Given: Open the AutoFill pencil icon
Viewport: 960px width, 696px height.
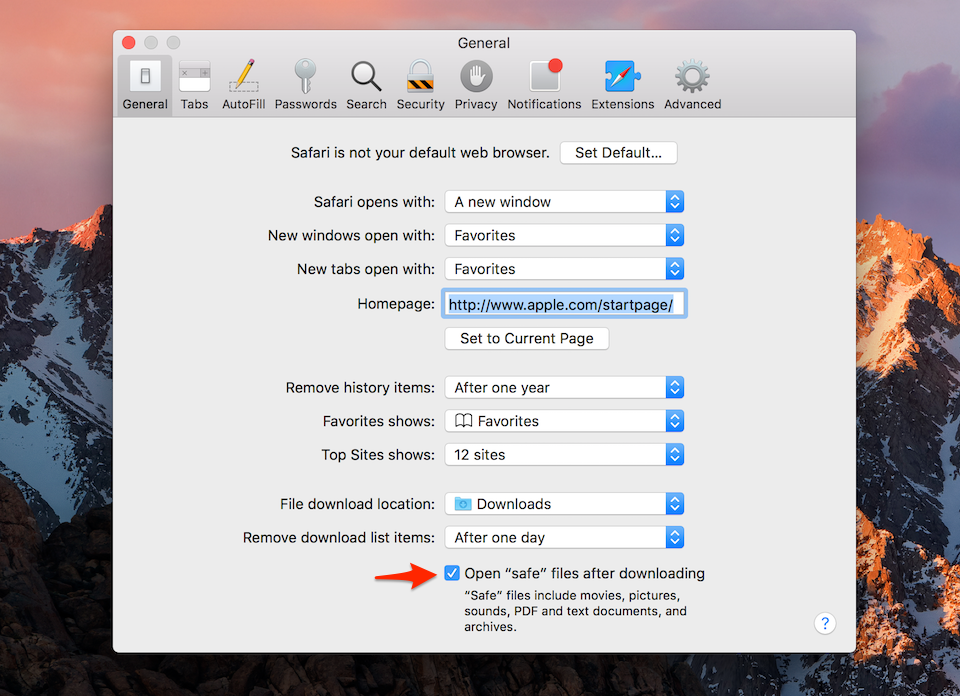Looking at the screenshot, I should [x=244, y=76].
